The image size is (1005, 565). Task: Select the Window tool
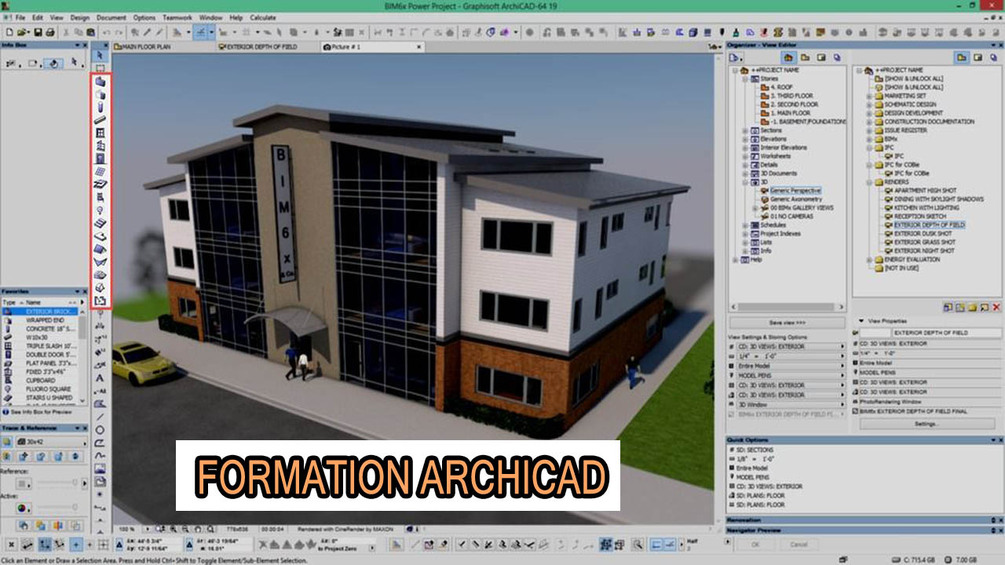100,133
